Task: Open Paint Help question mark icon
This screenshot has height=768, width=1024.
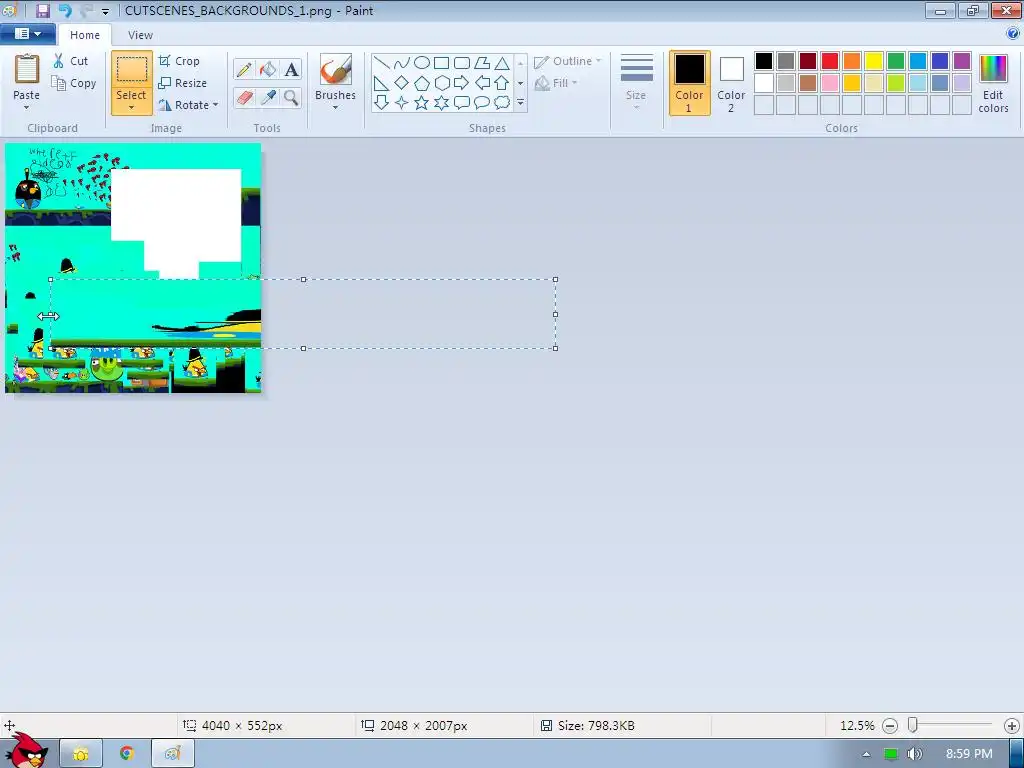Action: pyautogui.click(x=1013, y=34)
